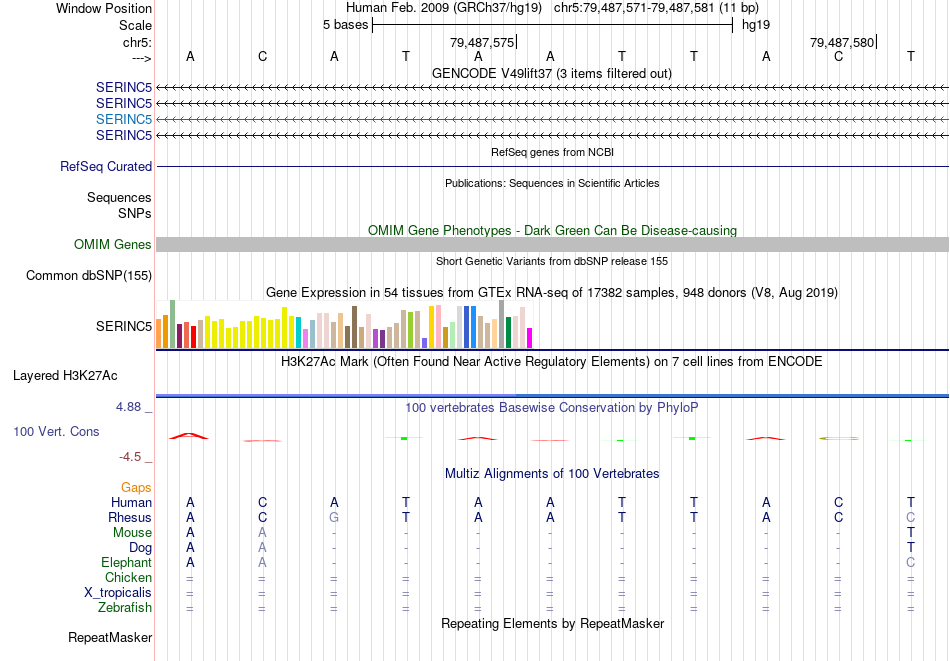Click the GENCODE V49lift37 track title
The height and width of the screenshot is (661, 950).
pos(551,74)
